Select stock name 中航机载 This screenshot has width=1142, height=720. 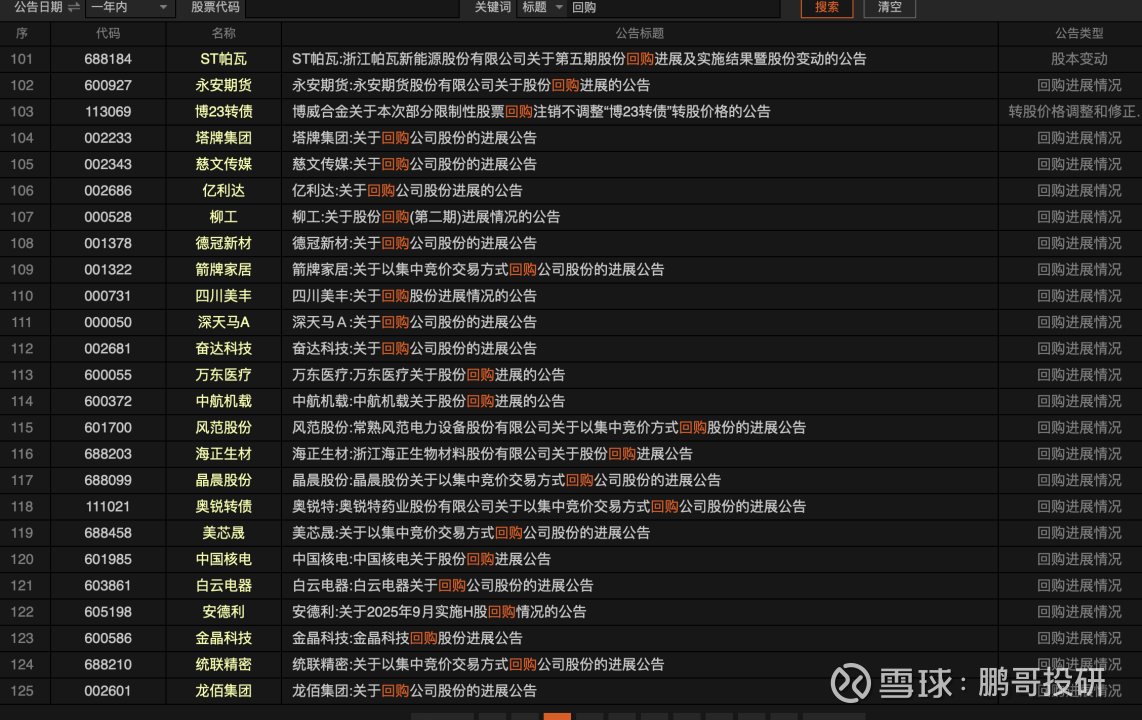tap(224, 401)
